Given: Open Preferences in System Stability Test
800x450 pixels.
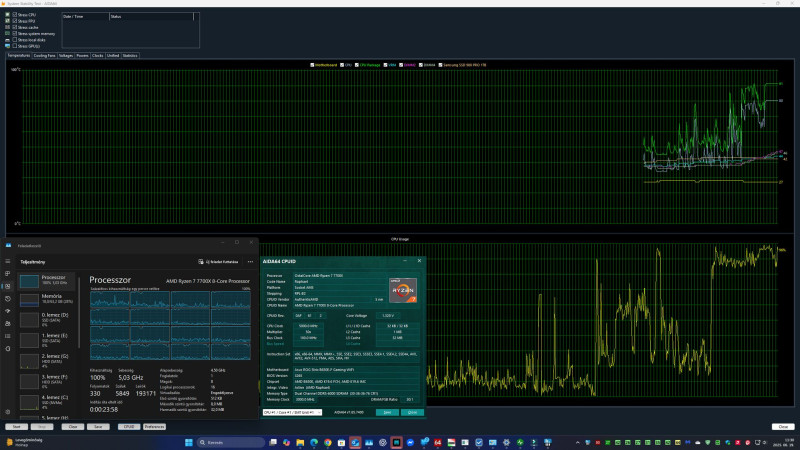Looking at the screenshot, I should (154, 427).
